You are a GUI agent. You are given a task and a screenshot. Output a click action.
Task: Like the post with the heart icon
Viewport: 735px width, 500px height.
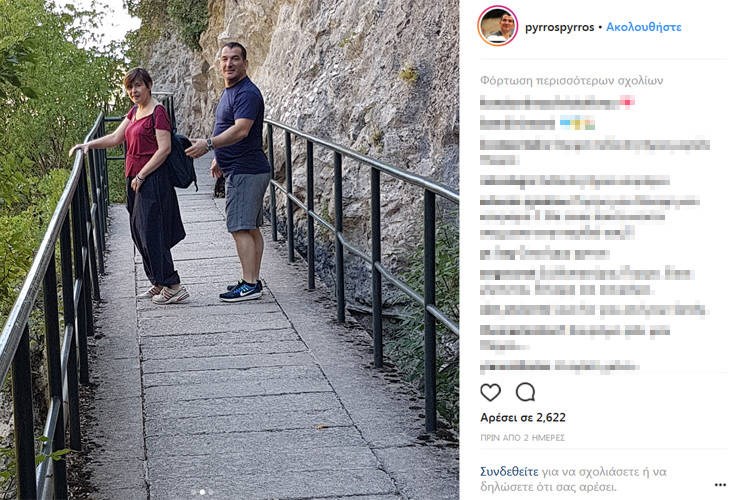tap(490, 392)
